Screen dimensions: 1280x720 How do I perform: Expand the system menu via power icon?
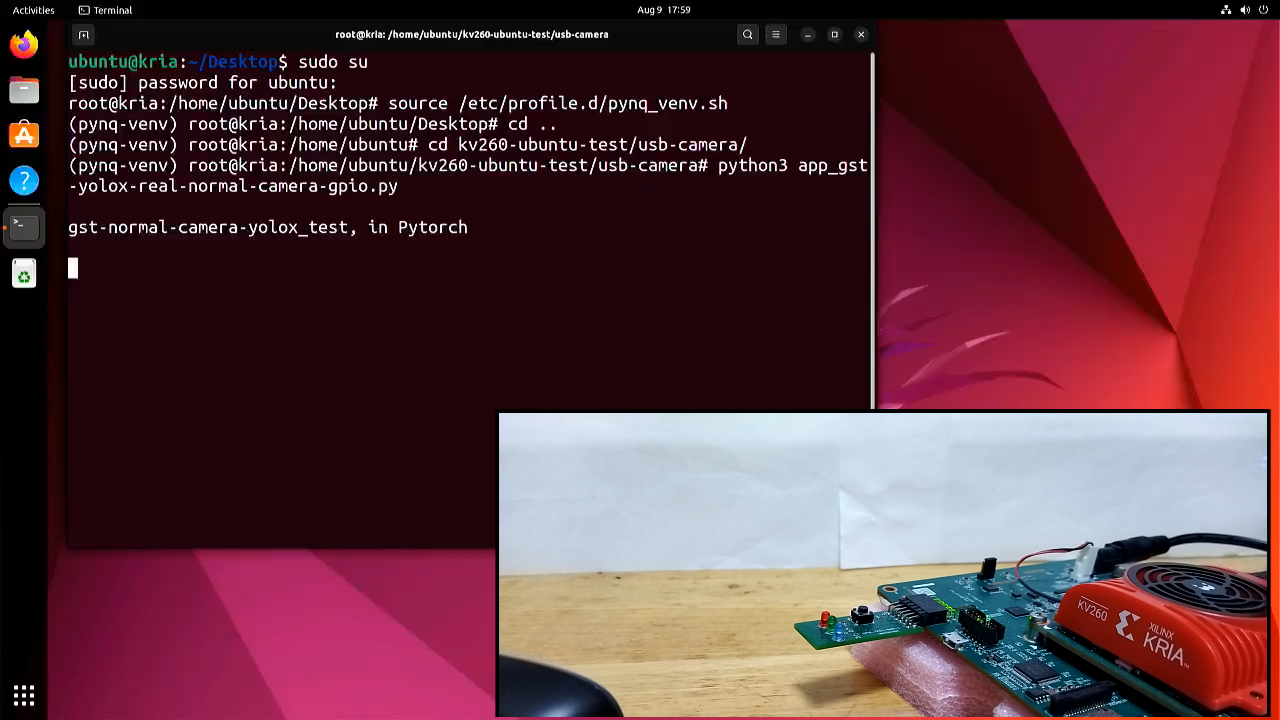click(1264, 10)
